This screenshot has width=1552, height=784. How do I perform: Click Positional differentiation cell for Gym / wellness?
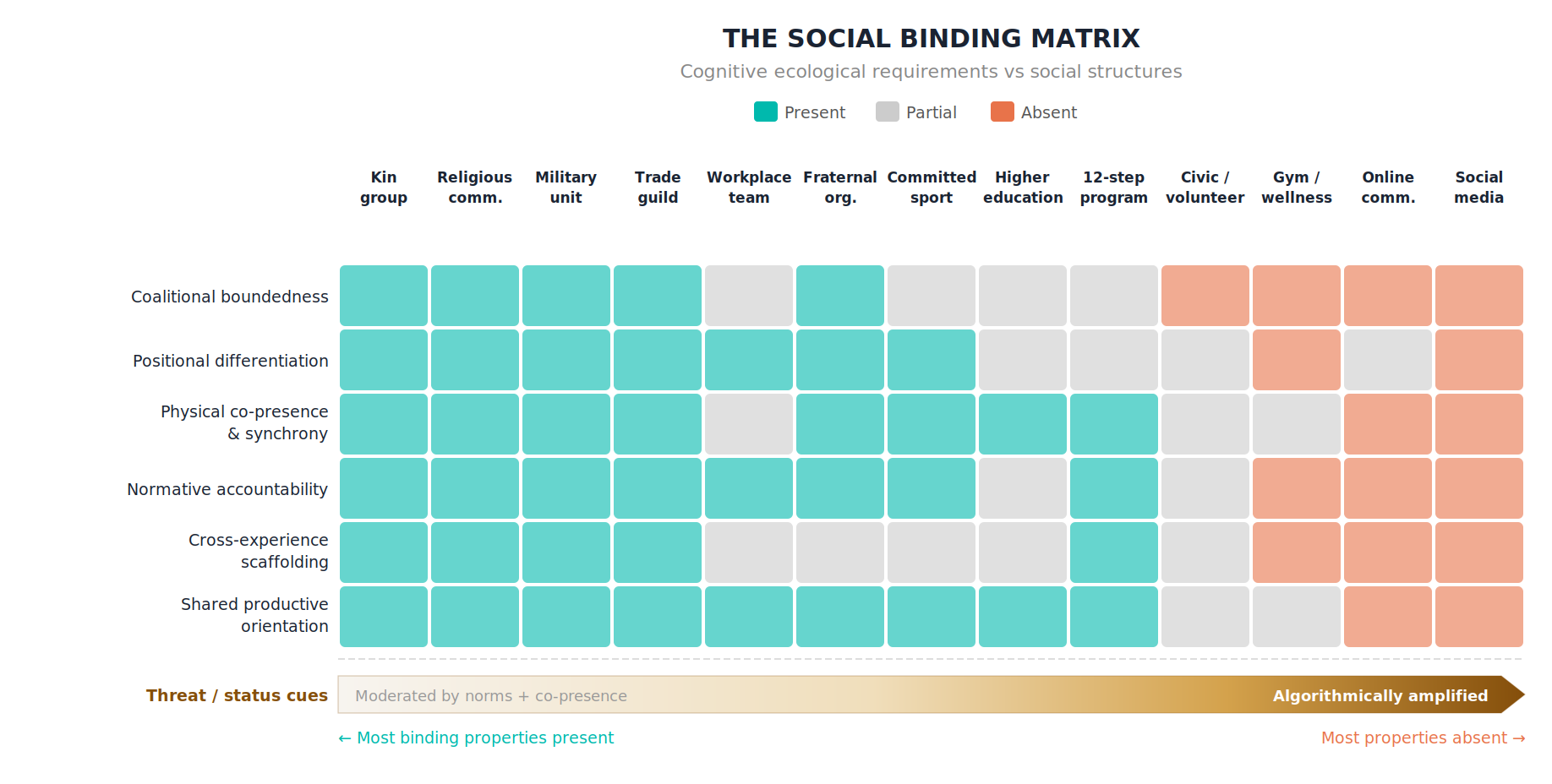(1296, 360)
